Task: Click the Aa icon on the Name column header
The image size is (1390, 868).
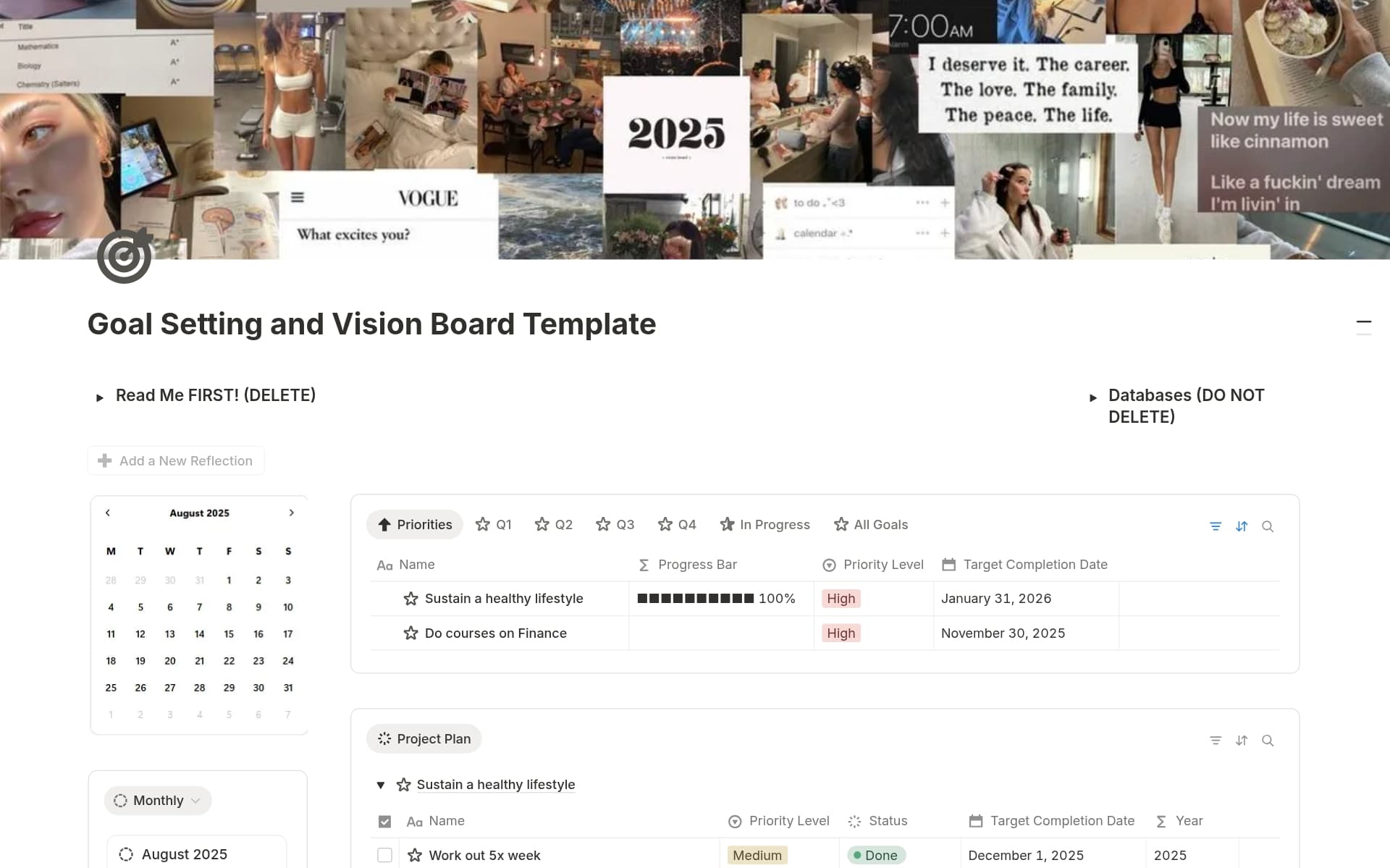Action: [x=384, y=565]
